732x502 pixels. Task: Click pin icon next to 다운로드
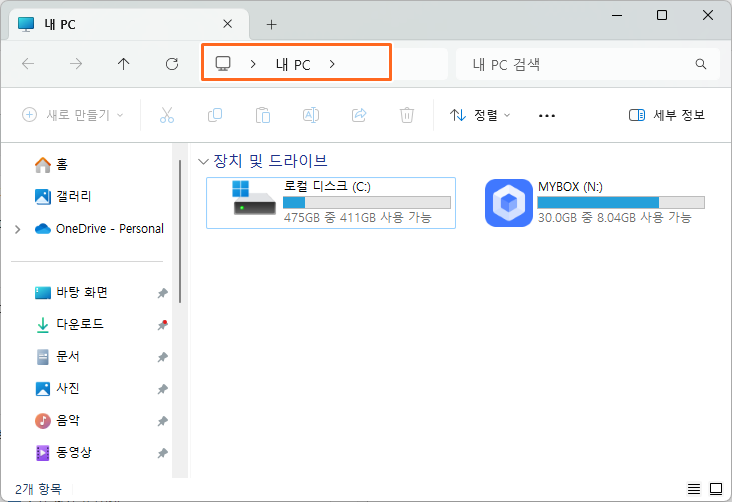pyautogui.click(x=162, y=325)
